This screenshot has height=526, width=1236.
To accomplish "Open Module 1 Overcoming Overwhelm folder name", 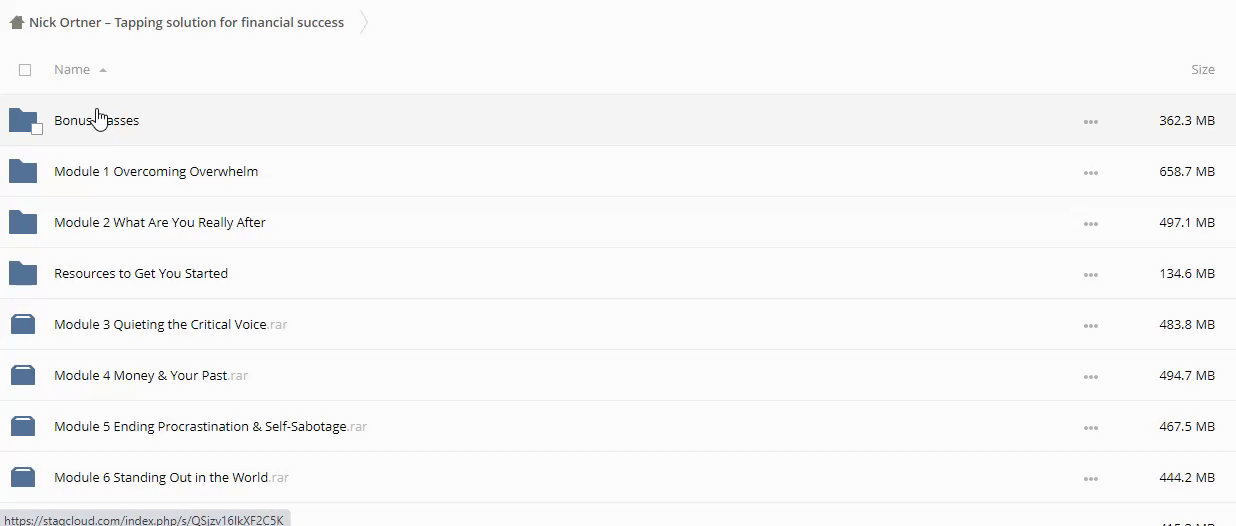I will 156,171.
